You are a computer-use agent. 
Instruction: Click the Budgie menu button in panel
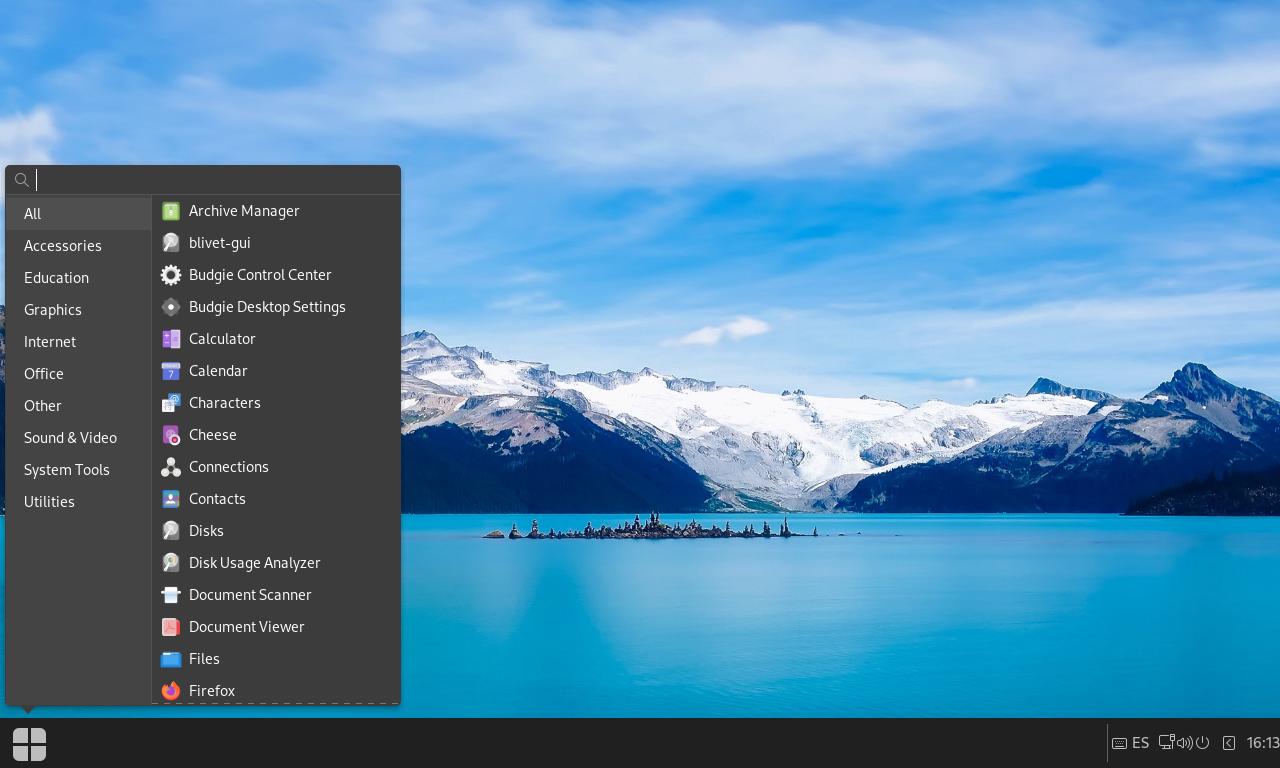point(29,744)
